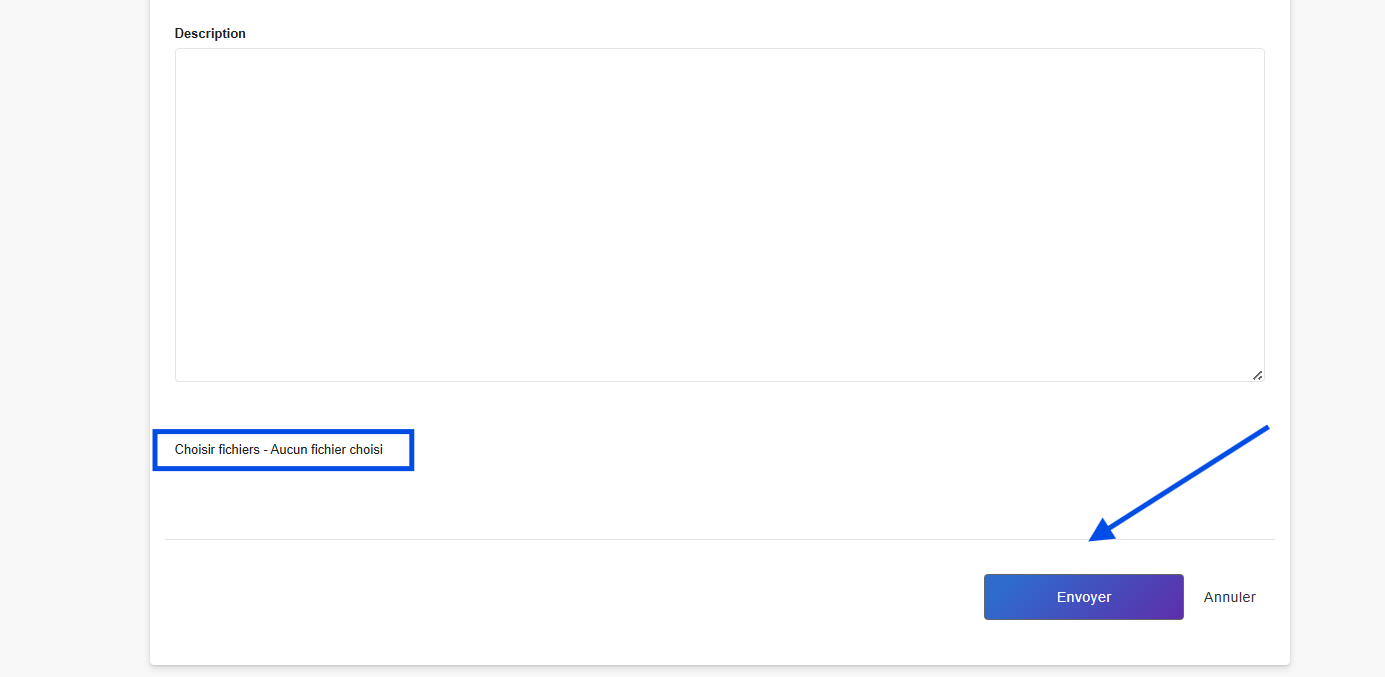1385x677 pixels.
Task: Click inside the Description text area
Action: coord(719,215)
